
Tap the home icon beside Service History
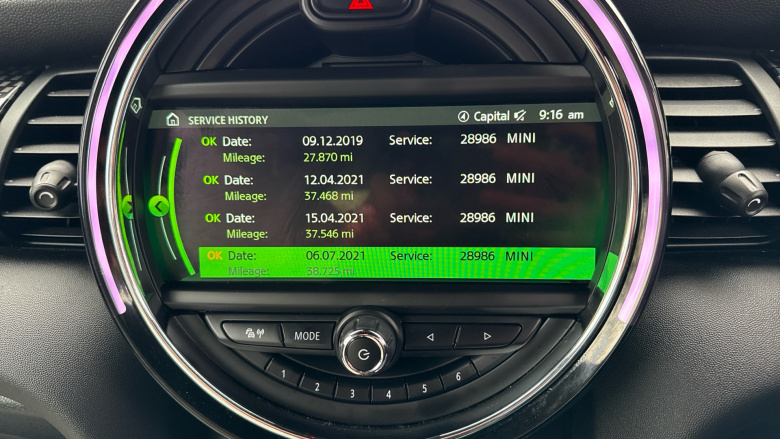click(x=173, y=120)
